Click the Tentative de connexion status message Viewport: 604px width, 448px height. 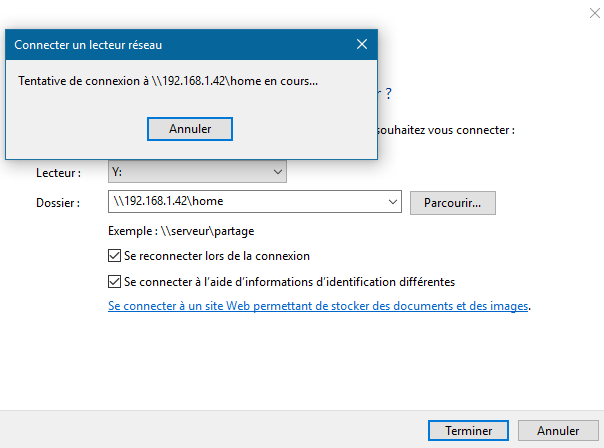[168, 81]
